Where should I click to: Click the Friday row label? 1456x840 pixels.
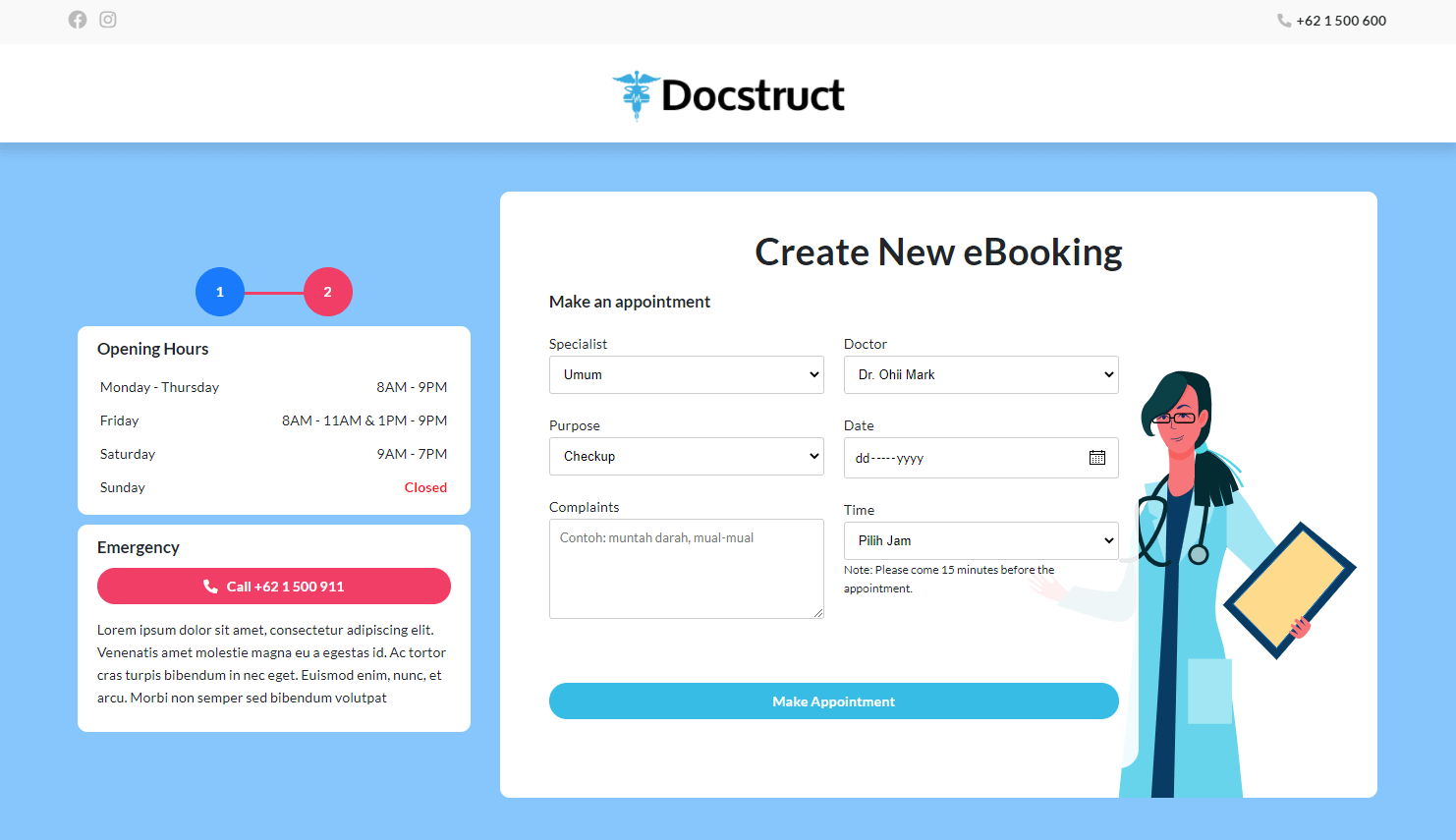[x=120, y=420]
